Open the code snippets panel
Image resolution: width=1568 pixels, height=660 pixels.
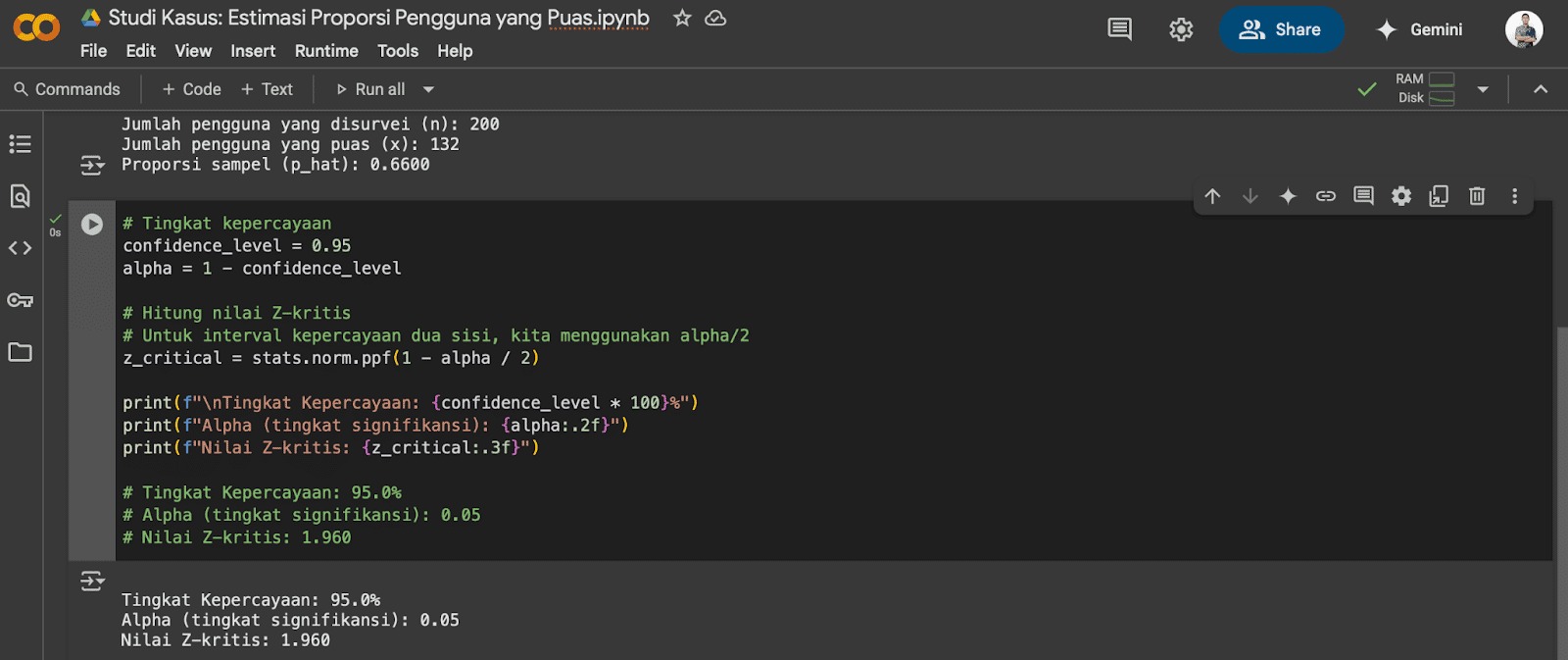click(20, 248)
